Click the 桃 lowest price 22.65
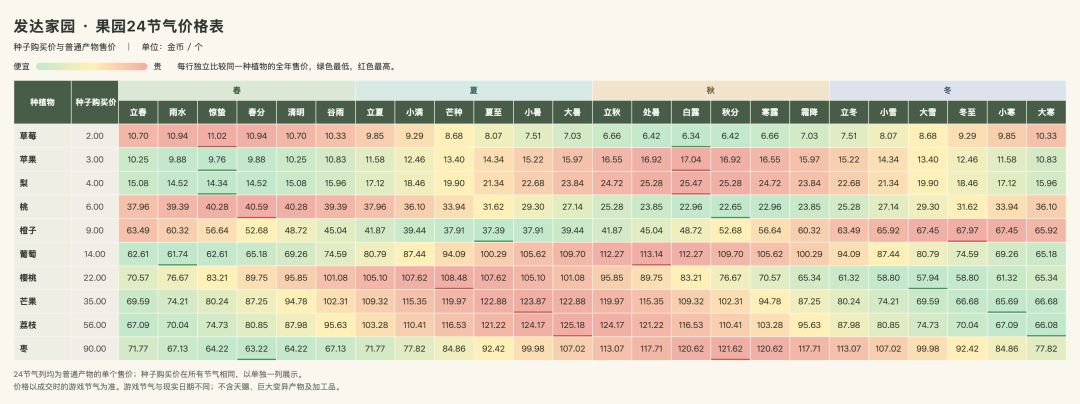 [x=730, y=207]
